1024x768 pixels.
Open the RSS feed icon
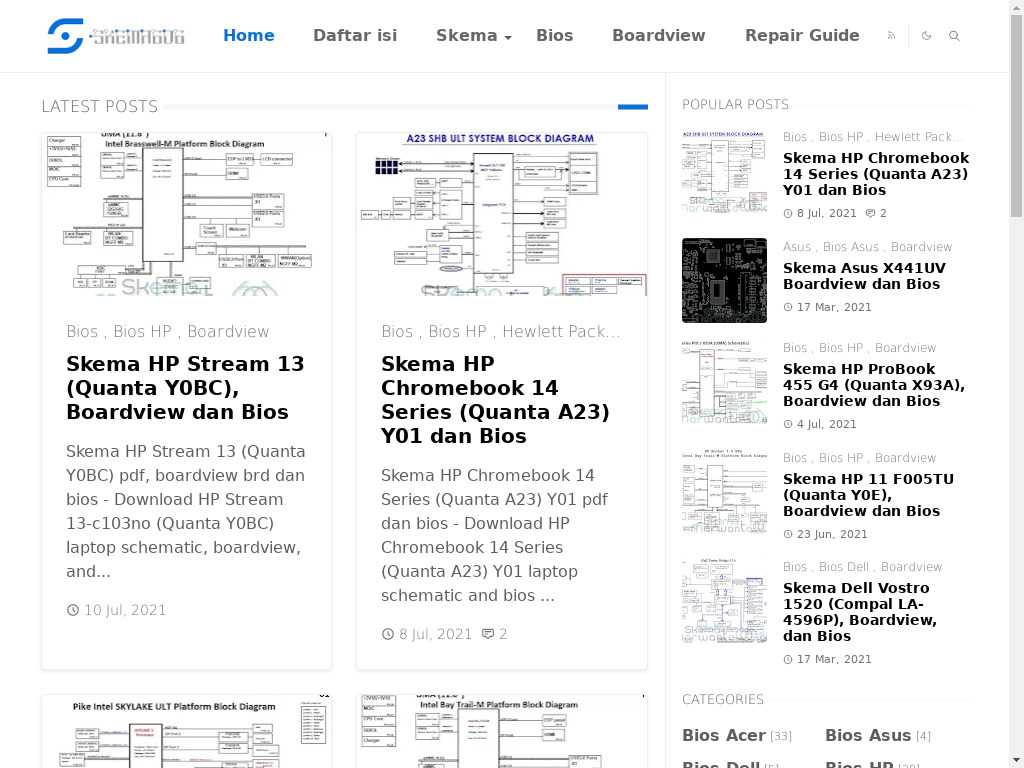coord(891,36)
